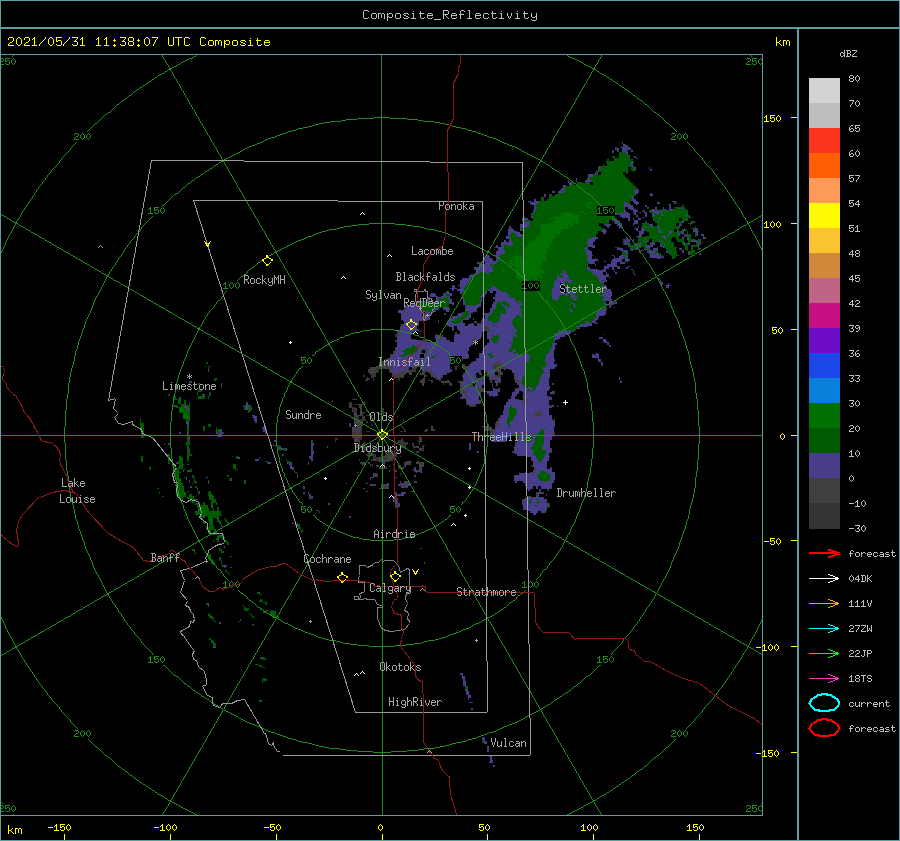Click the Olds city label
Image resolution: width=900 pixels, height=841 pixels.
click(x=381, y=417)
